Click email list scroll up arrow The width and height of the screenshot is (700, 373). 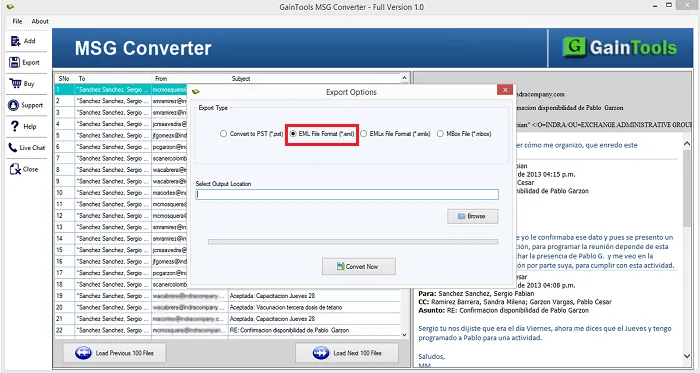coord(404,78)
